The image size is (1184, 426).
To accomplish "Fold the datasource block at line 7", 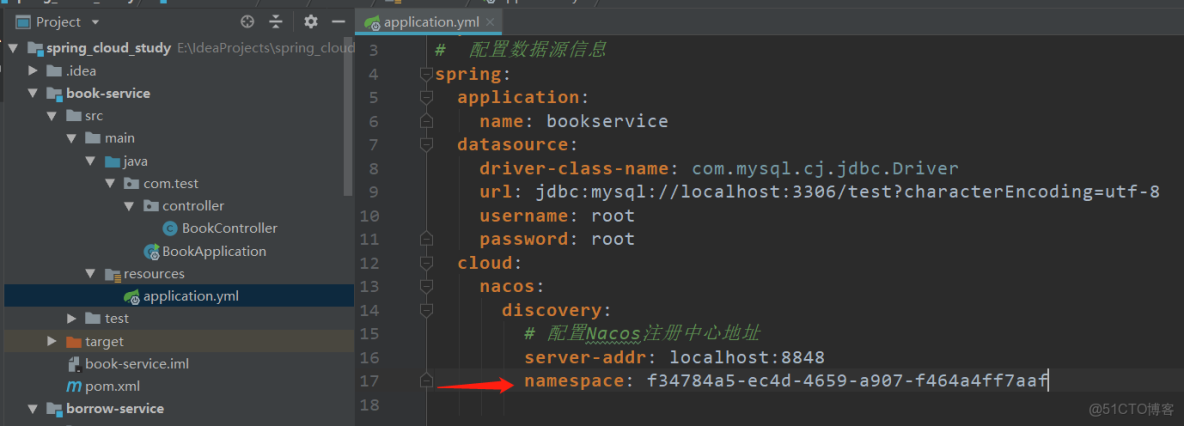I will pyautogui.click(x=427, y=144).
